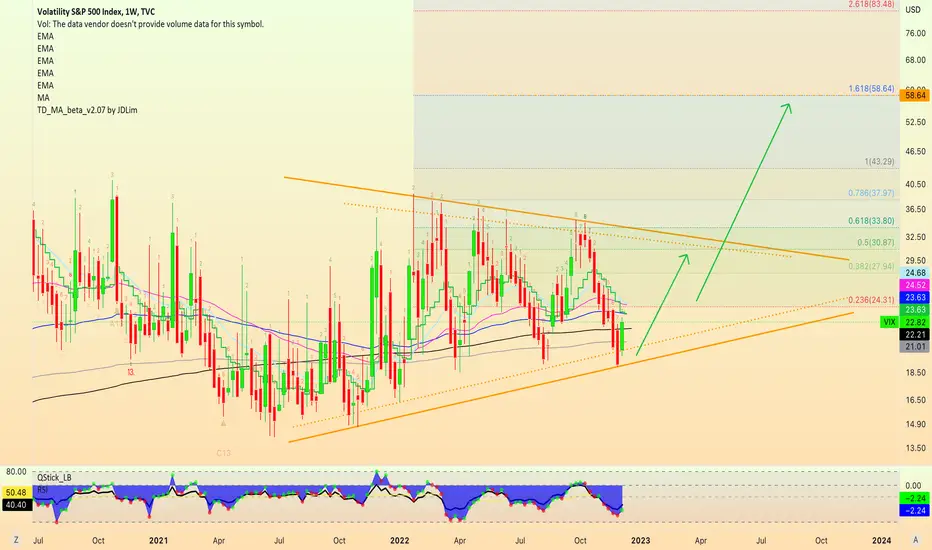Click the 13.50 price axis label
The height and width of the screenshot is (550, 932).
pos(915,448)
